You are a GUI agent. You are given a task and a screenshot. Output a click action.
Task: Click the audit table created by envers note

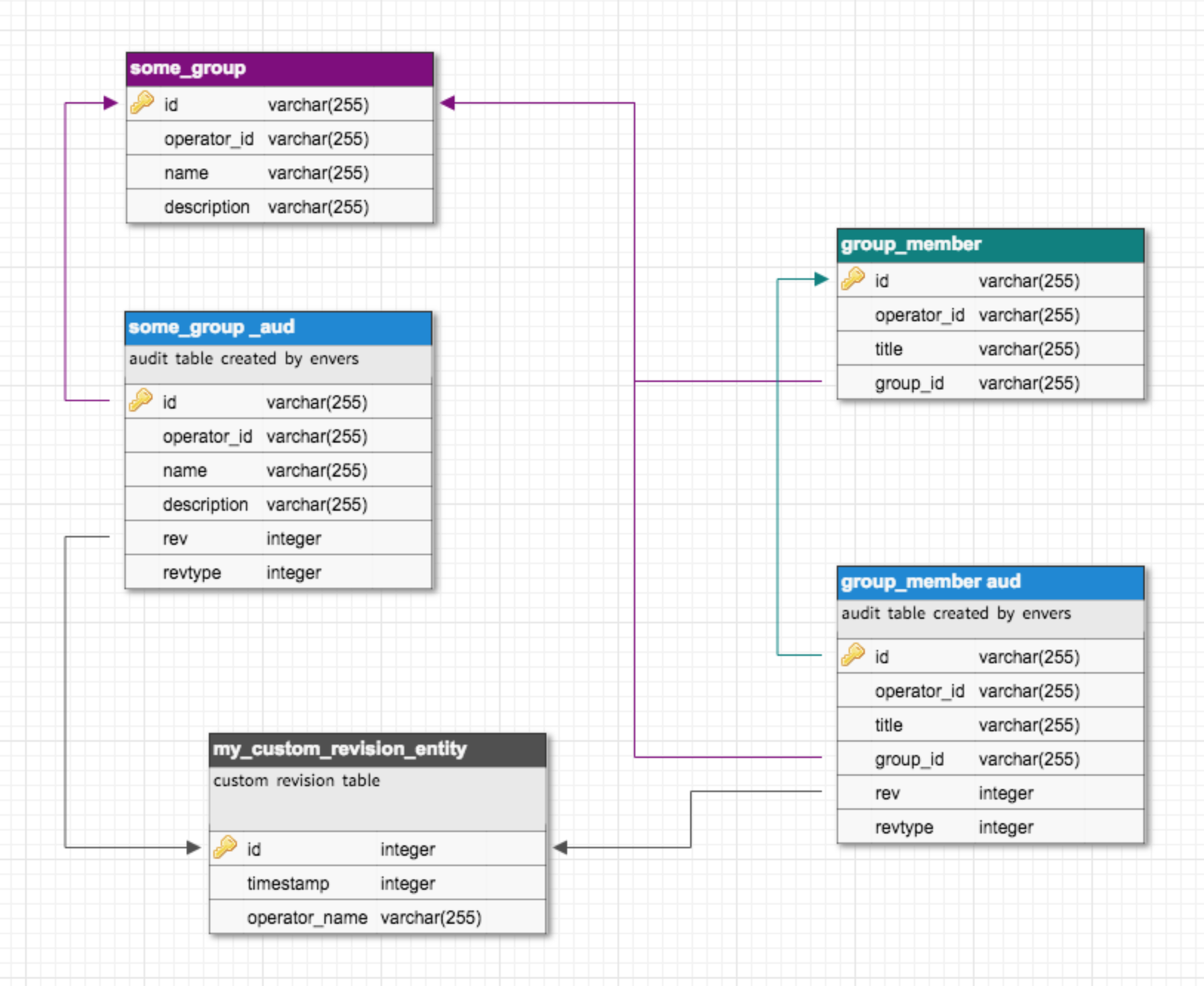[244, 358]
